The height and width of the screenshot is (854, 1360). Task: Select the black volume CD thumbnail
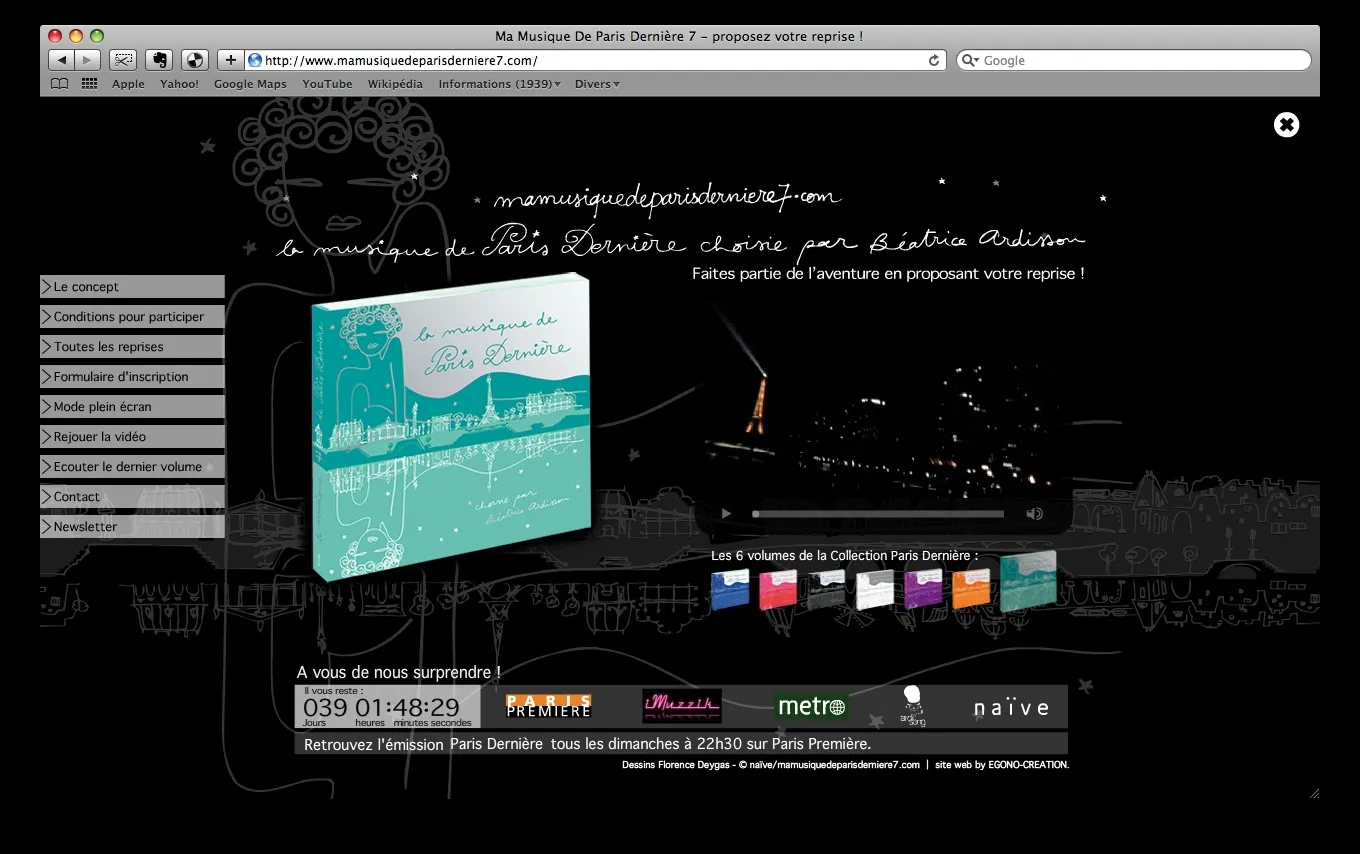point(827,589)
